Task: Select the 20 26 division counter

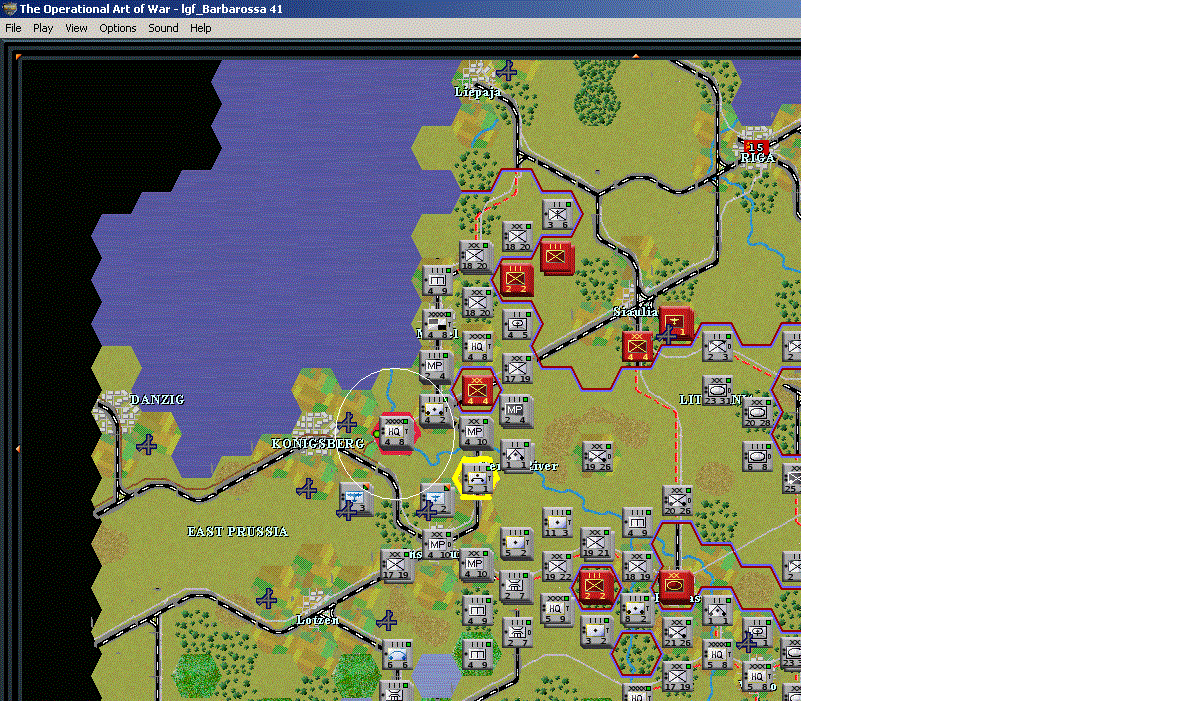Action: click(678, 500)
